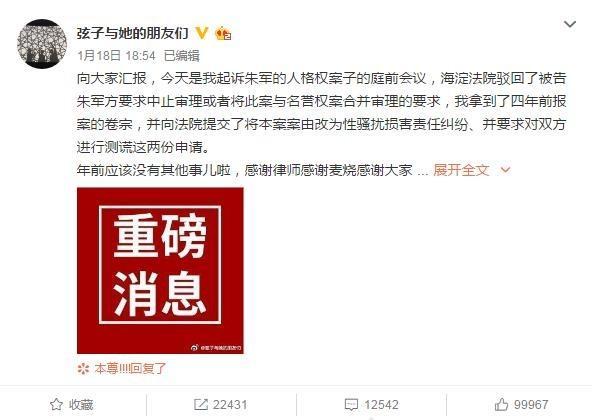Click the thumbs-up like icon
592x420 pixels.
pos(501,405)
